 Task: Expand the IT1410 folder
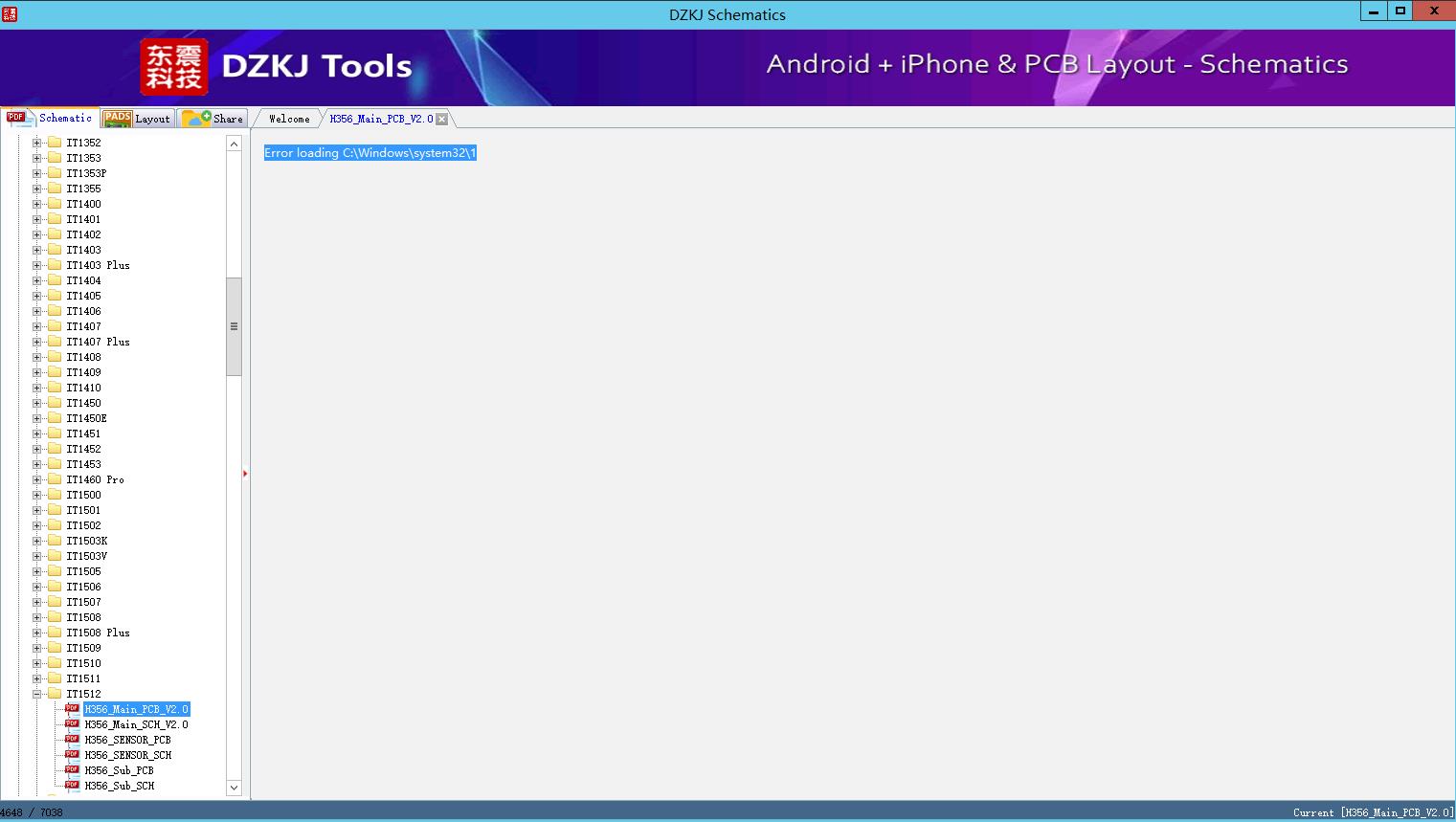pyautogui.click(x=37, y=388)
